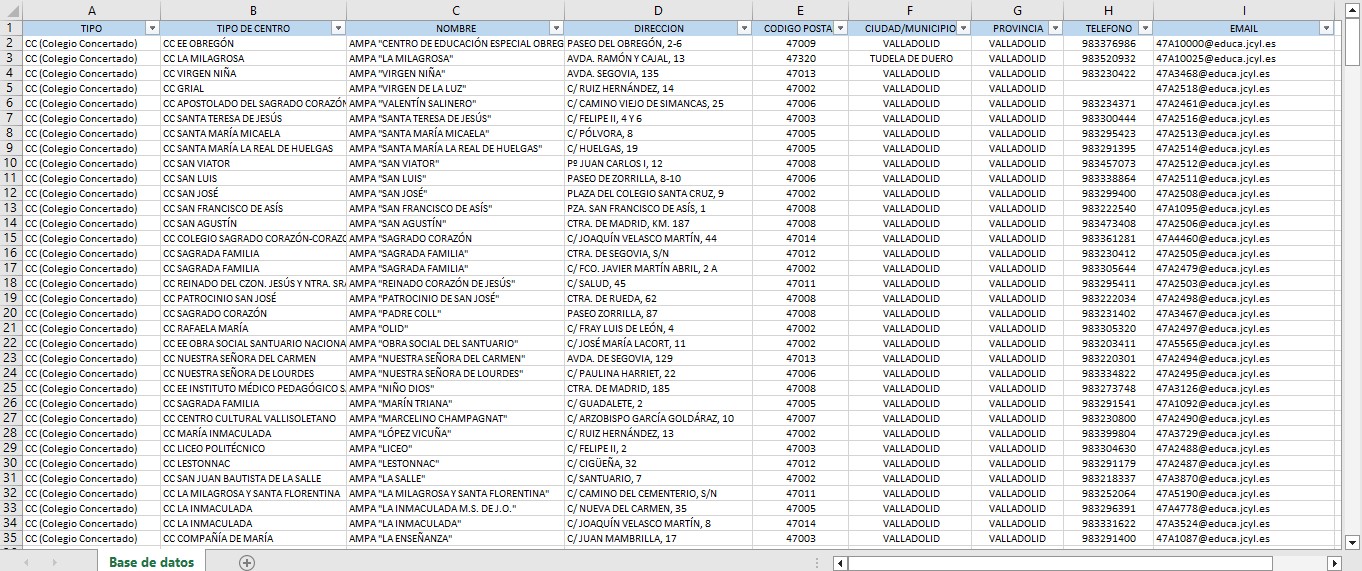This screenshot has height=571, width=1362.
Task: Open the EMAIL column filter dropdown
Action: pyautogui.click(x=1326, y=29)
